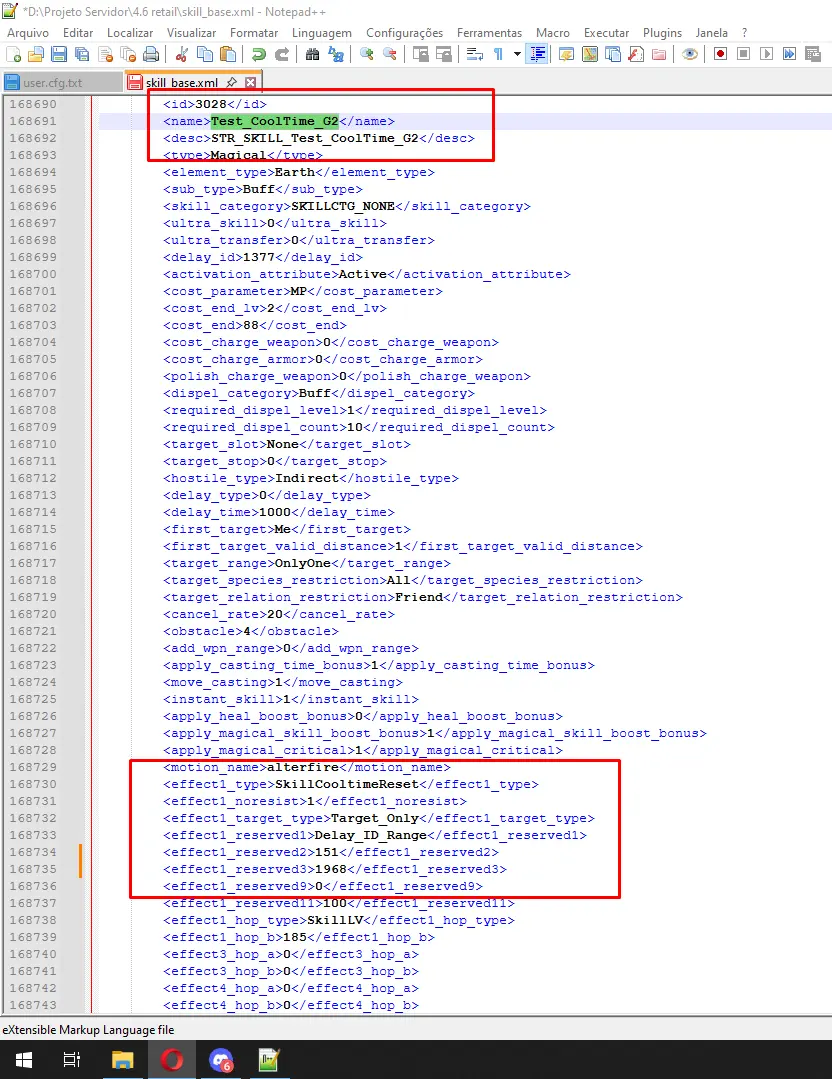Click the Redo toolbar icon
The width and height of the screenshot is (832, 1079).
point(281,54)
